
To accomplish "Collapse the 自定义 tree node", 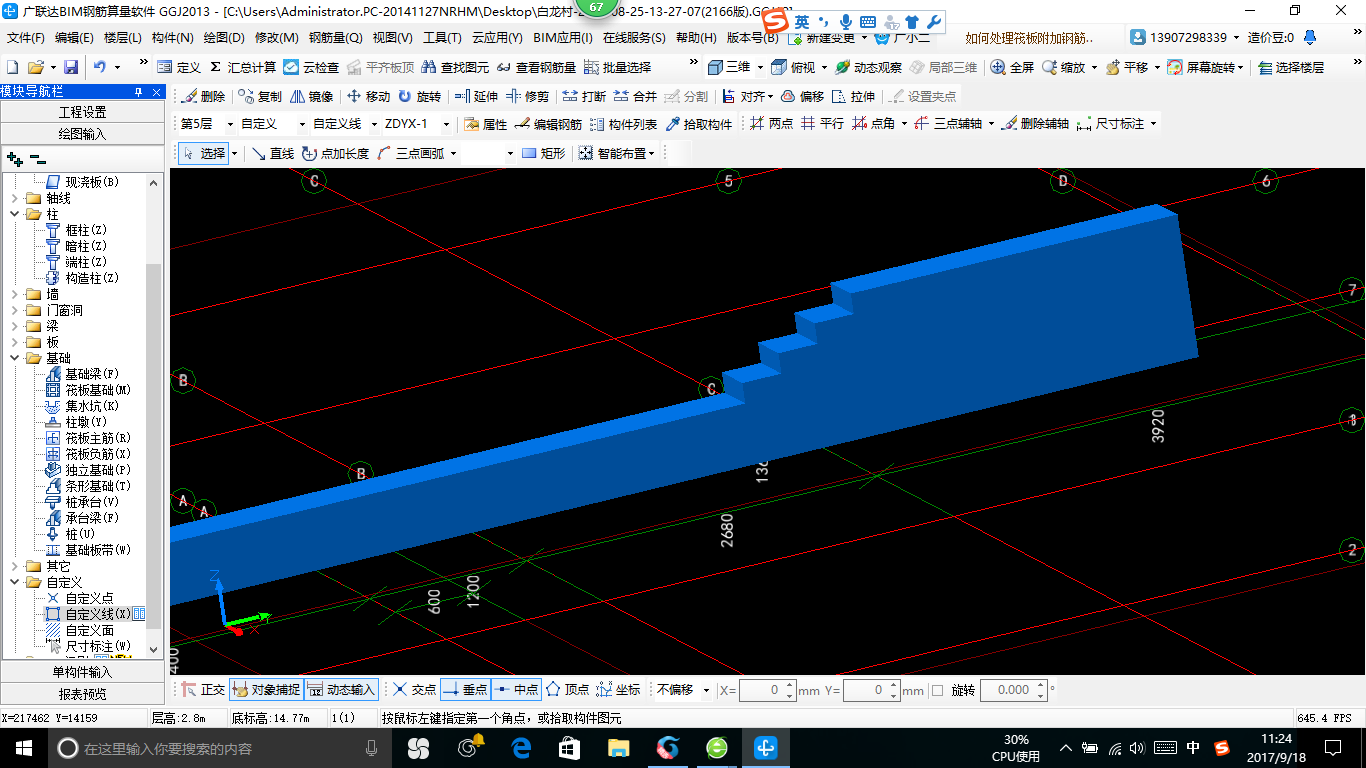I will click(x=15, y=582).
